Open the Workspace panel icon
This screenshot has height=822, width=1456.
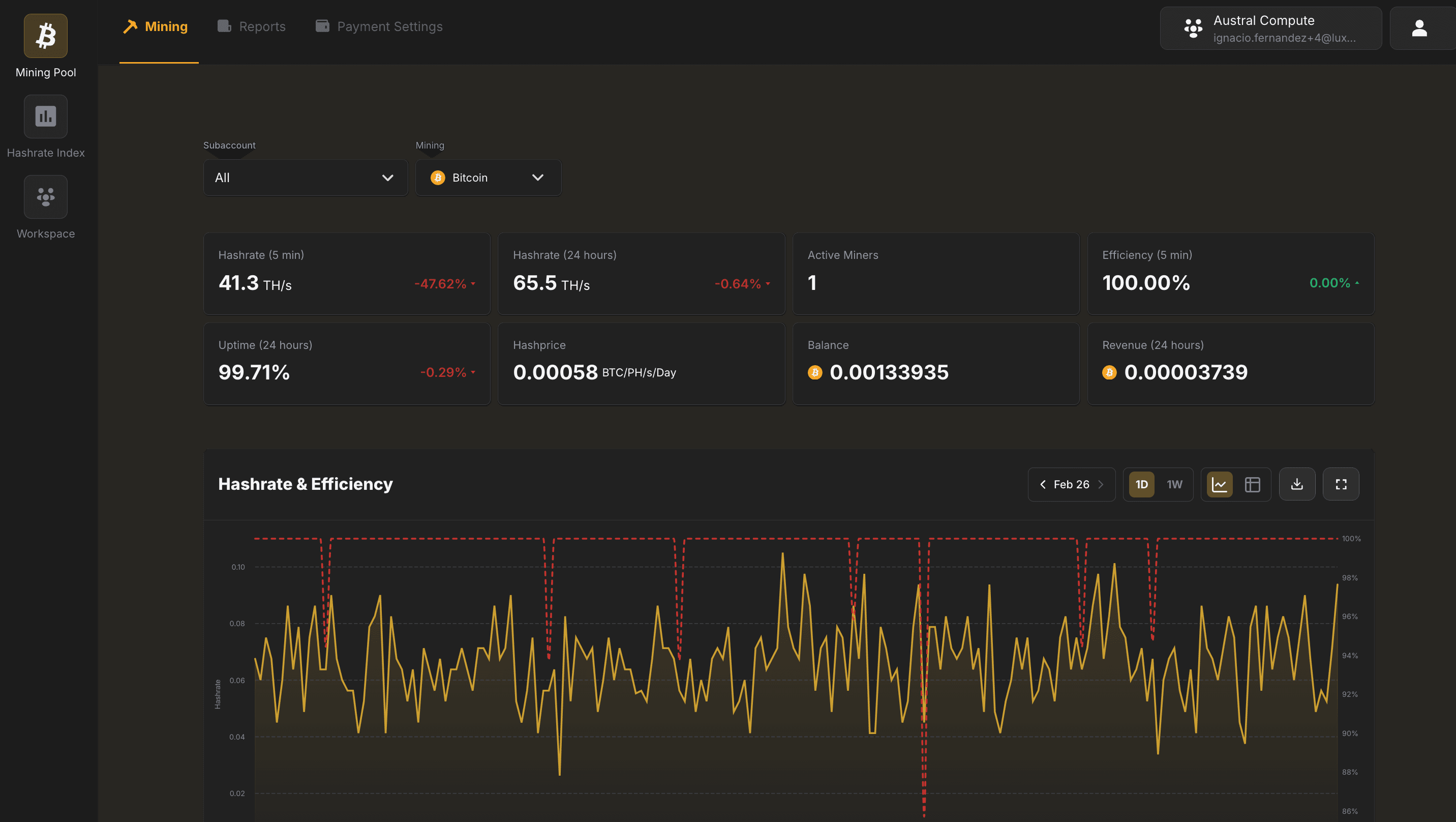(x=45, y=196)
